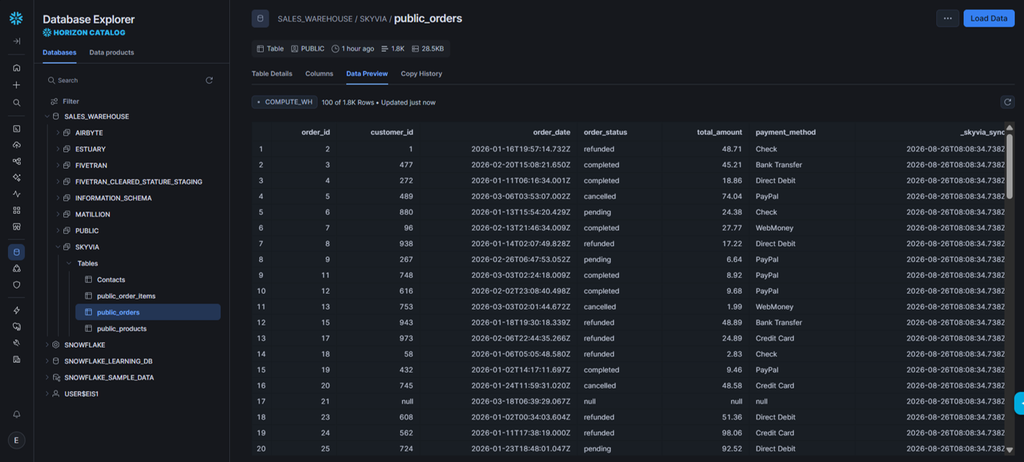The image size is (1024, 462).
Task: Refresh the database tree list
Action: [x=209, y=80]
